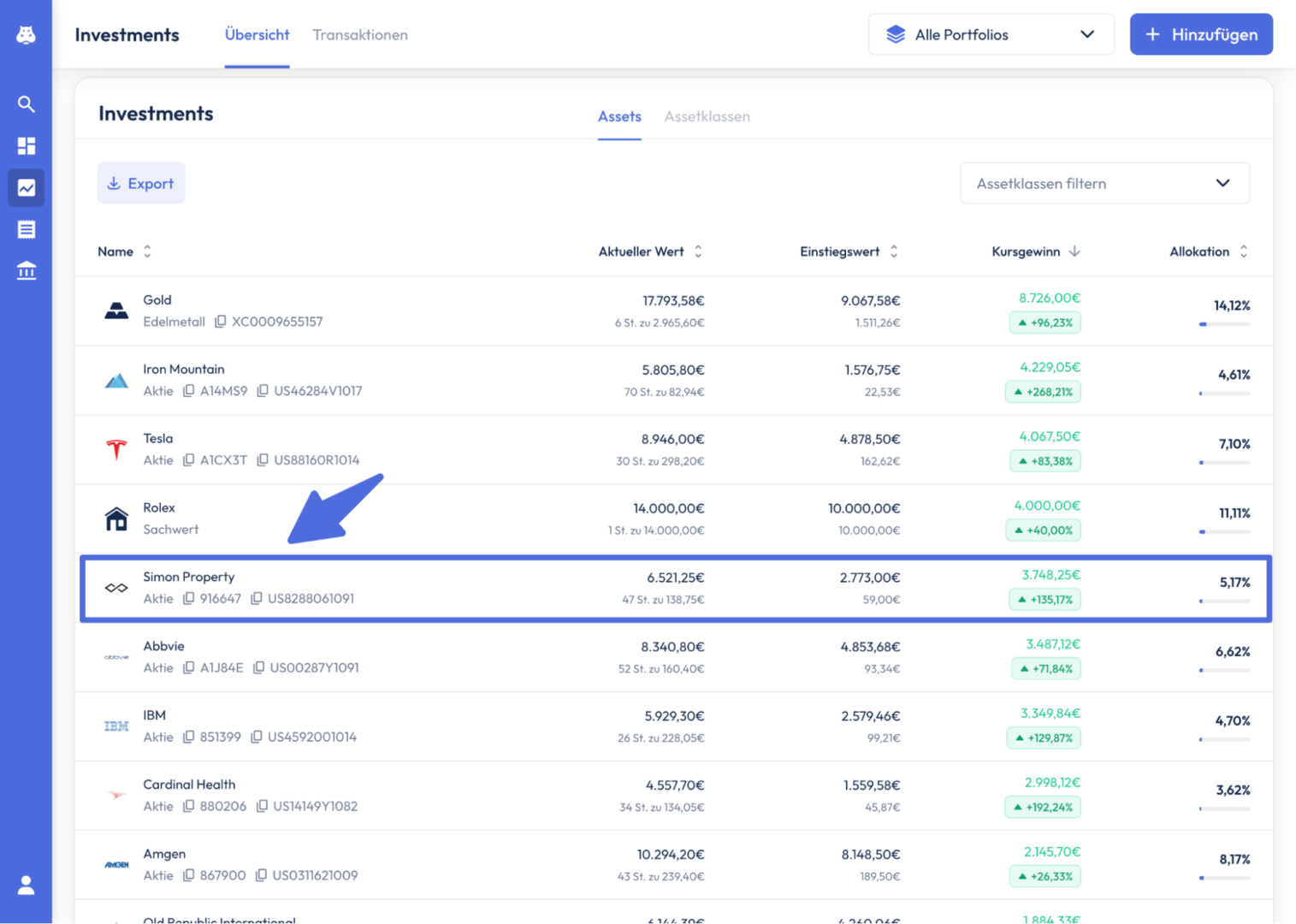Click the Export button
The height and width of the screenshot is (924, 1296).
(141, 183)
